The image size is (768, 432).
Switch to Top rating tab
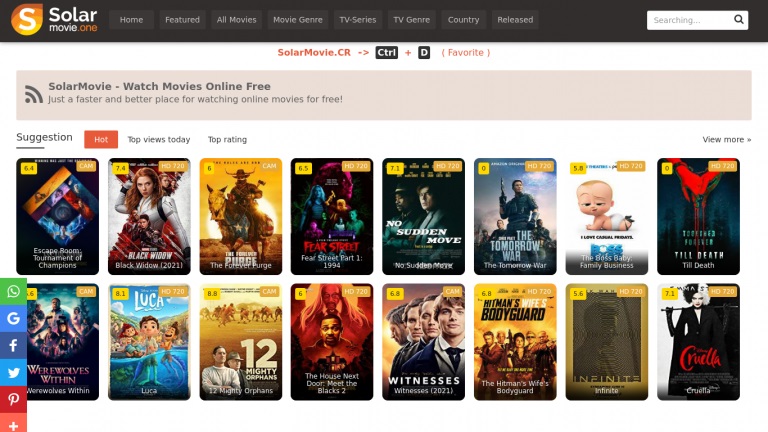[227, 140]
